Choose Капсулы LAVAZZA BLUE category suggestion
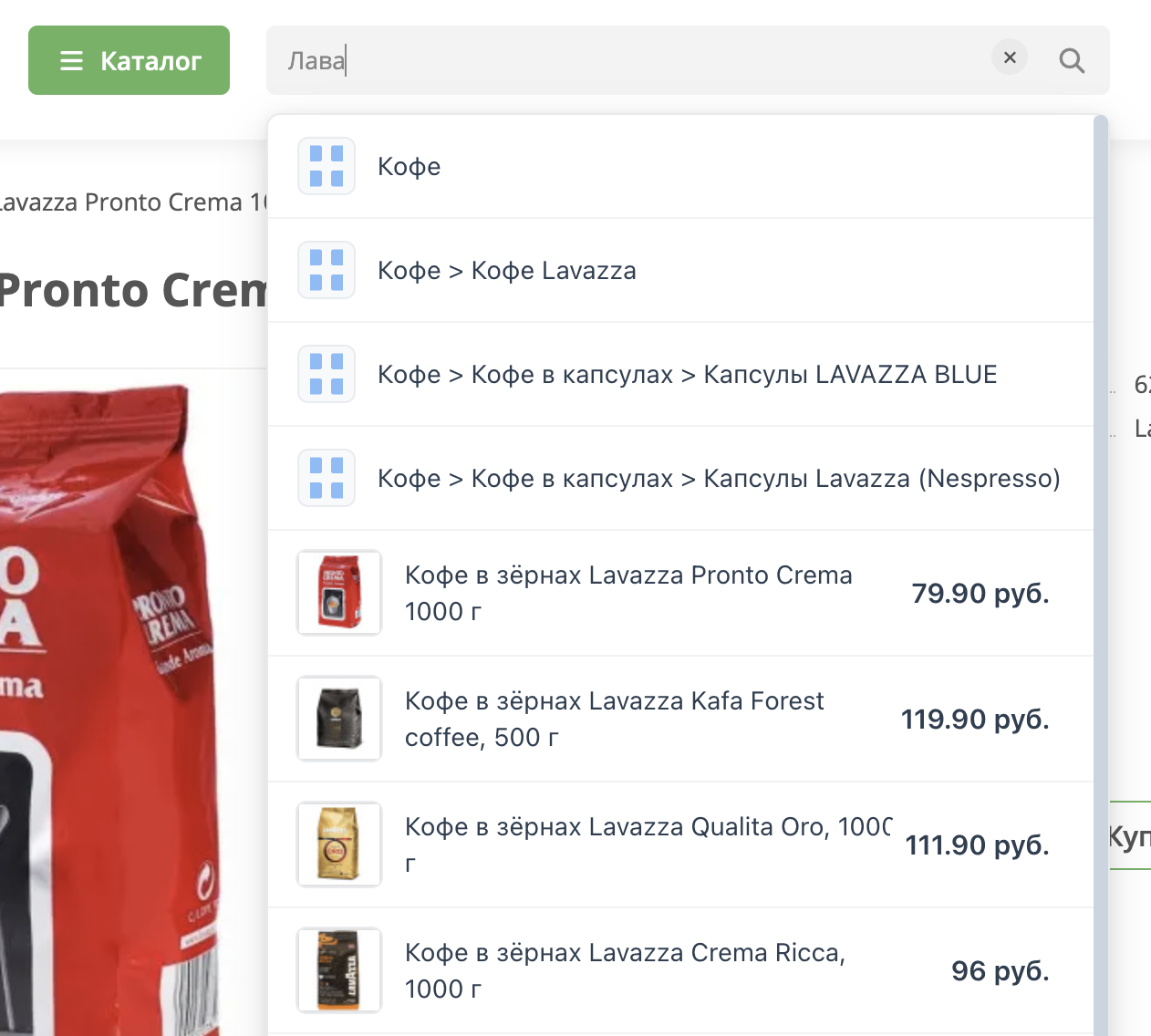 680,374
